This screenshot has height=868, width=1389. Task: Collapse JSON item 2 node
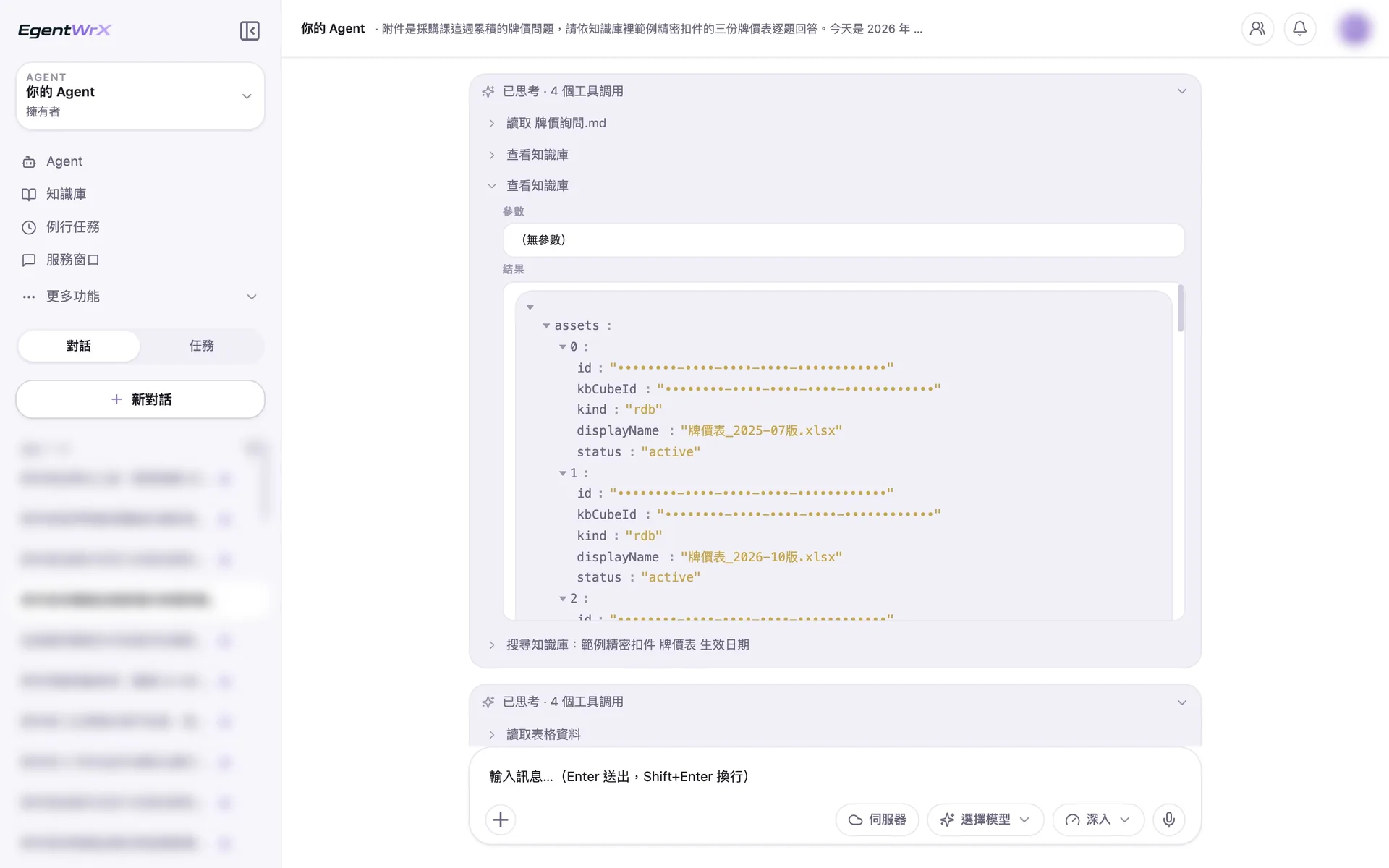[x=562, y=599]
